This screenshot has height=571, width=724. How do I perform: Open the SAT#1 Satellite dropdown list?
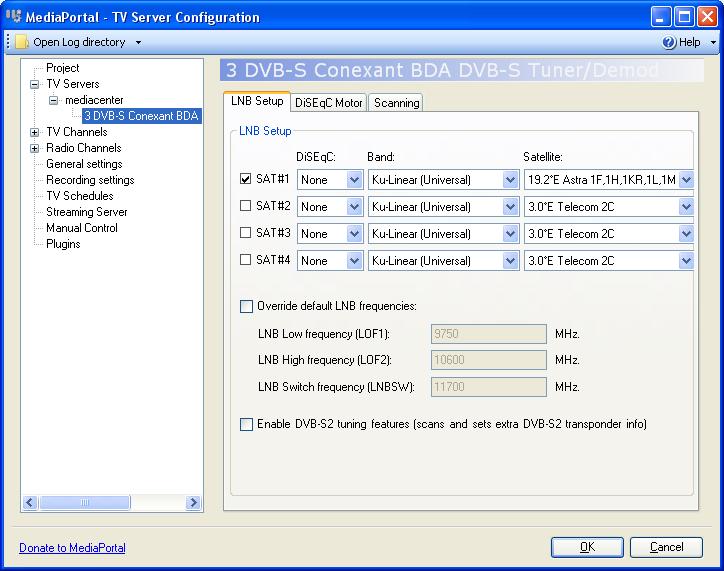point(685,180)
